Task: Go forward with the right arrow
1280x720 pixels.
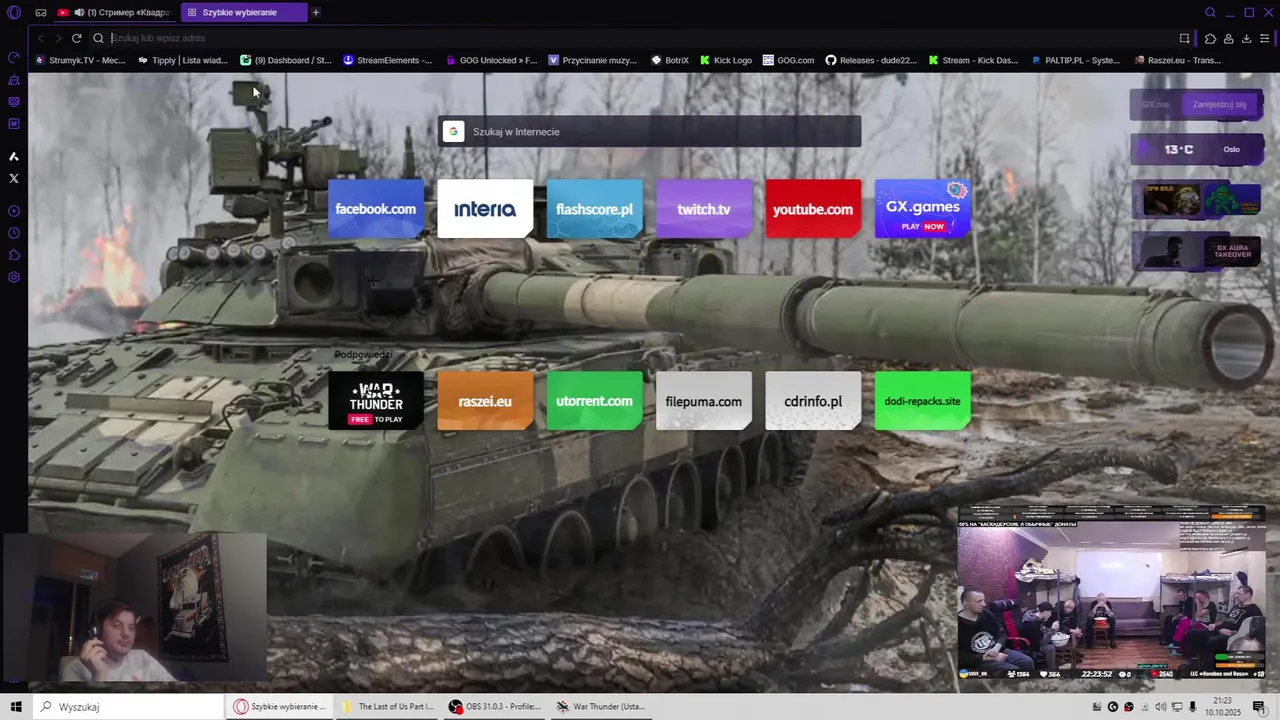Action: click(x=58, y=38)
